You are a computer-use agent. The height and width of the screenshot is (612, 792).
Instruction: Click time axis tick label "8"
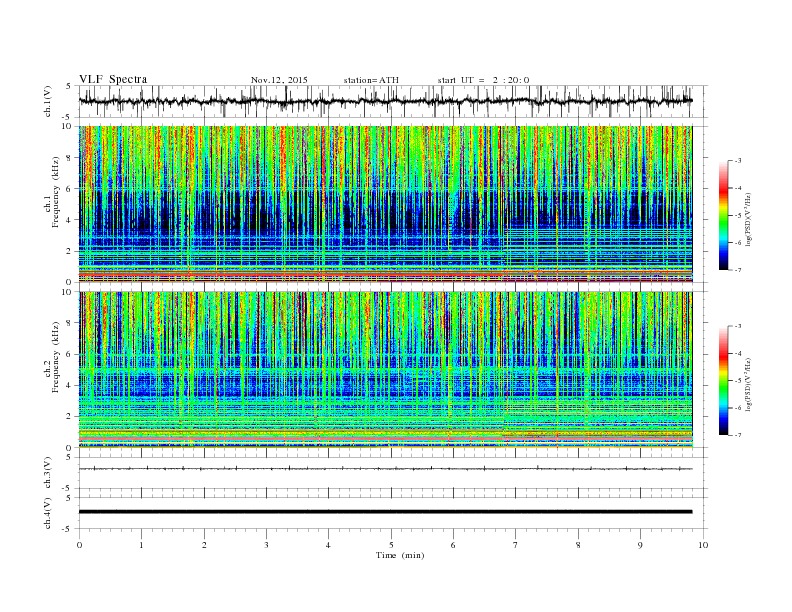point(578,545)
